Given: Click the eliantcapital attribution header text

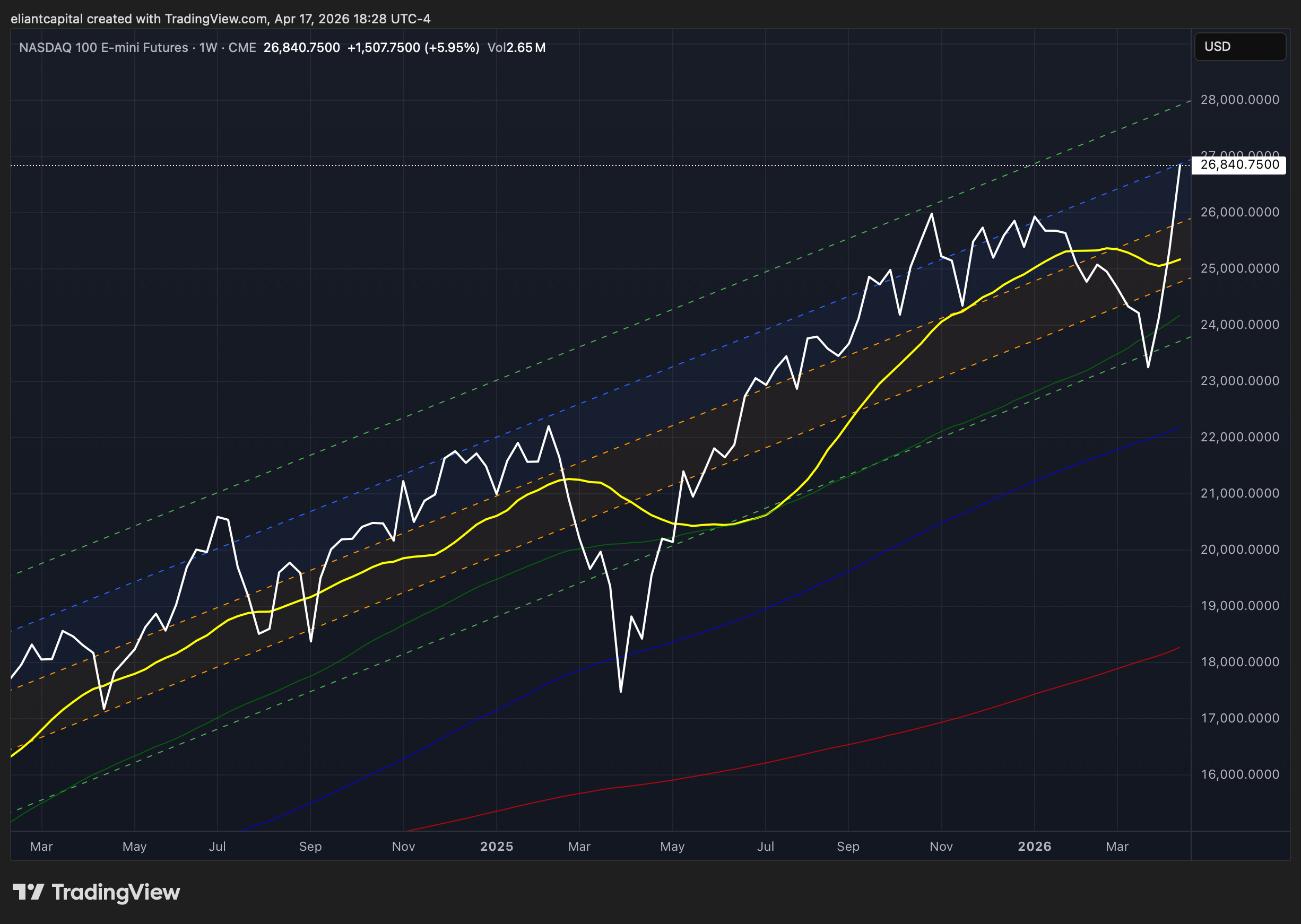Looking at the screenshot, I should (220, 19).
